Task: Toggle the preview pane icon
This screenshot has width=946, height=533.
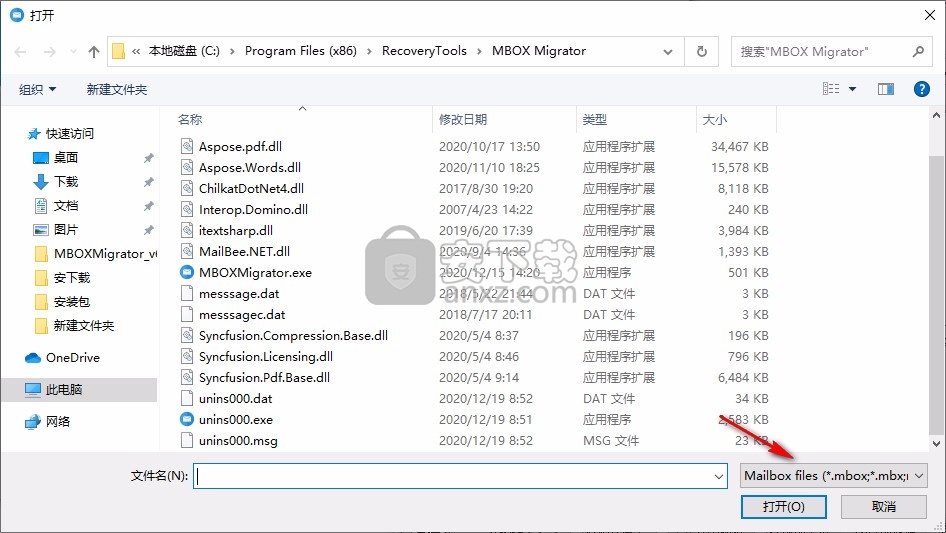Action: click(x=886, y=89)
